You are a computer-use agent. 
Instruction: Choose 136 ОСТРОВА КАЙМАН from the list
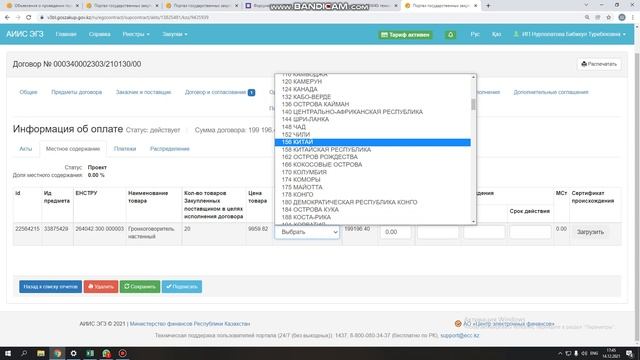pyautogui.click(x=373, y=104)
